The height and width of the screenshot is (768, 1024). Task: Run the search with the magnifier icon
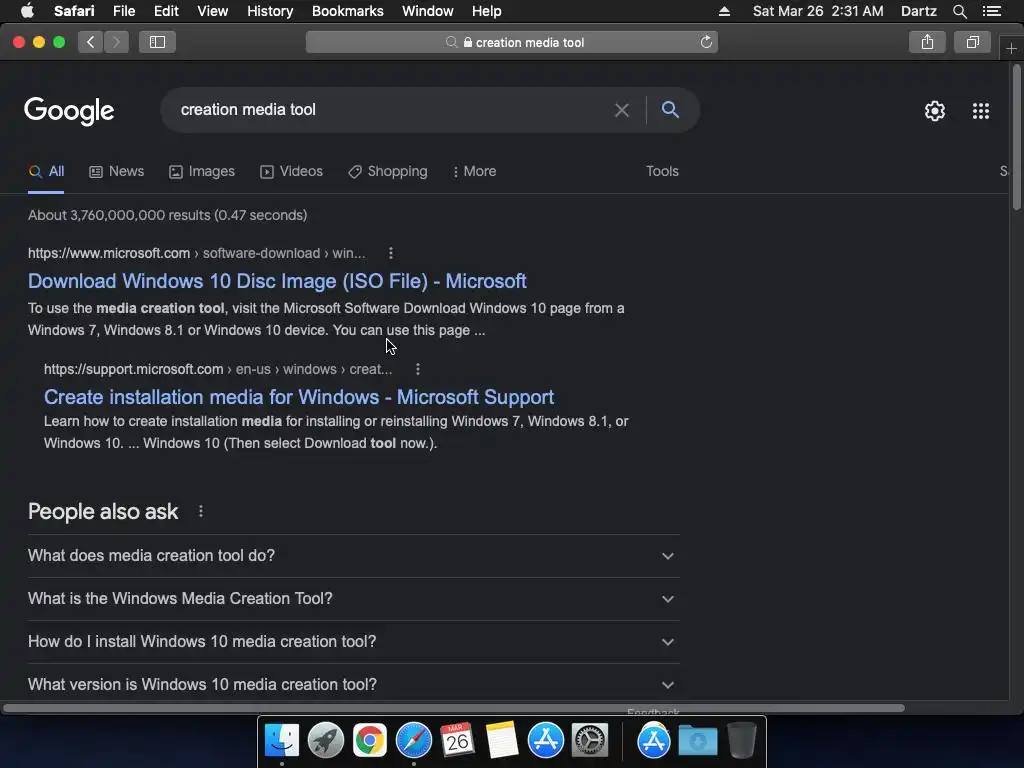(670, 110)
